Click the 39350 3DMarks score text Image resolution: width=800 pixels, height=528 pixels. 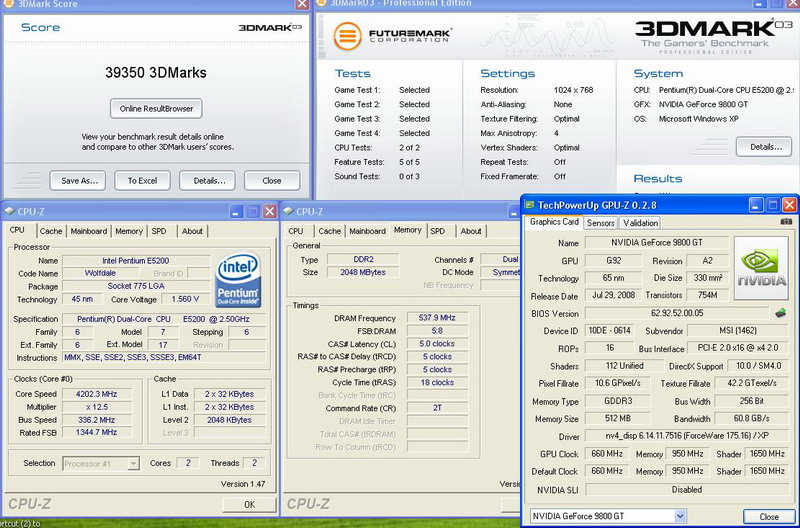tap(156, 72)
